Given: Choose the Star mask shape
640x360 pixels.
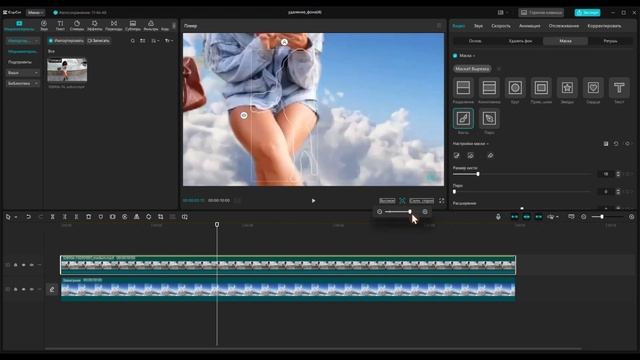Looking at the screenshot, I should coord(567,88).
